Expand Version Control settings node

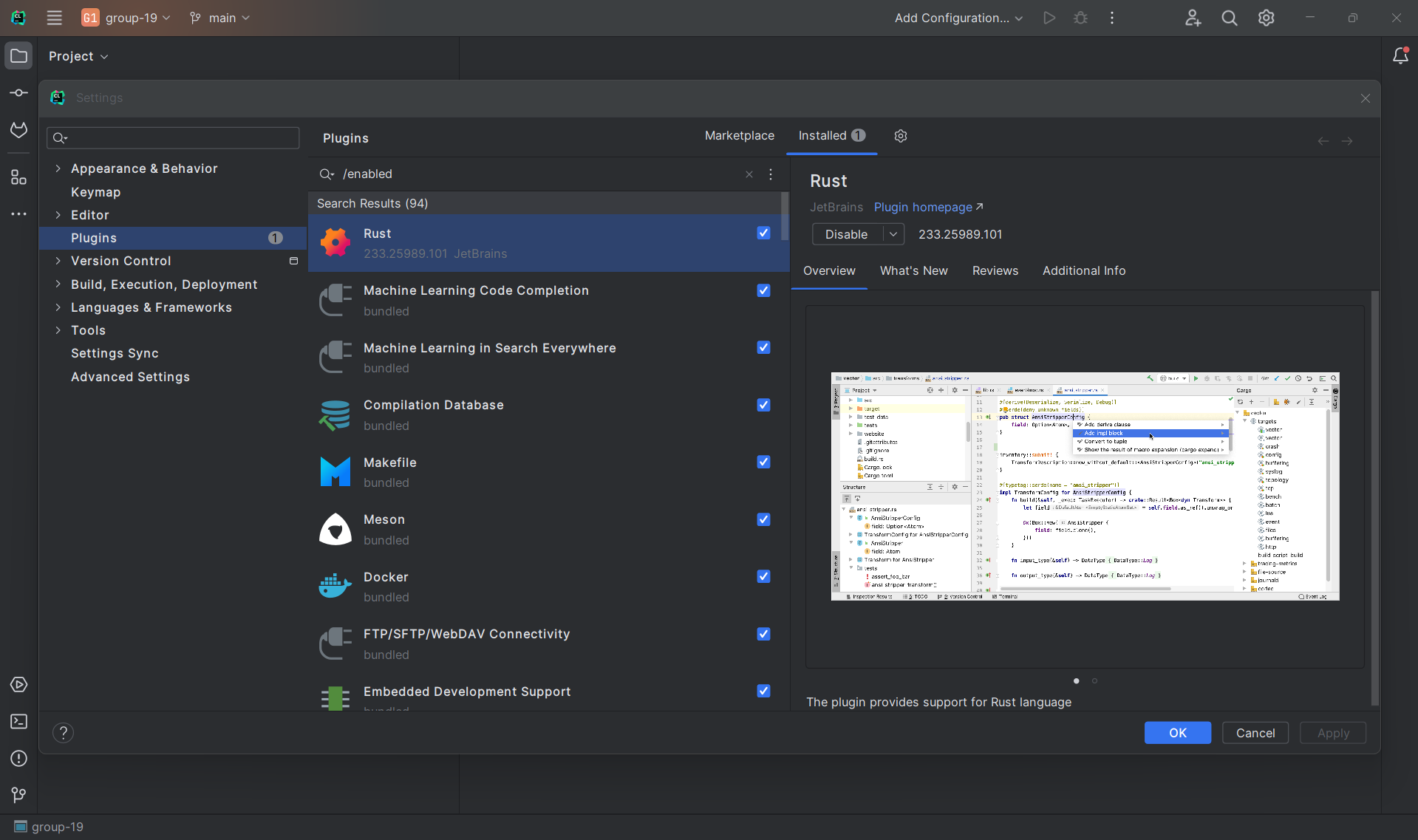[58, 261]
